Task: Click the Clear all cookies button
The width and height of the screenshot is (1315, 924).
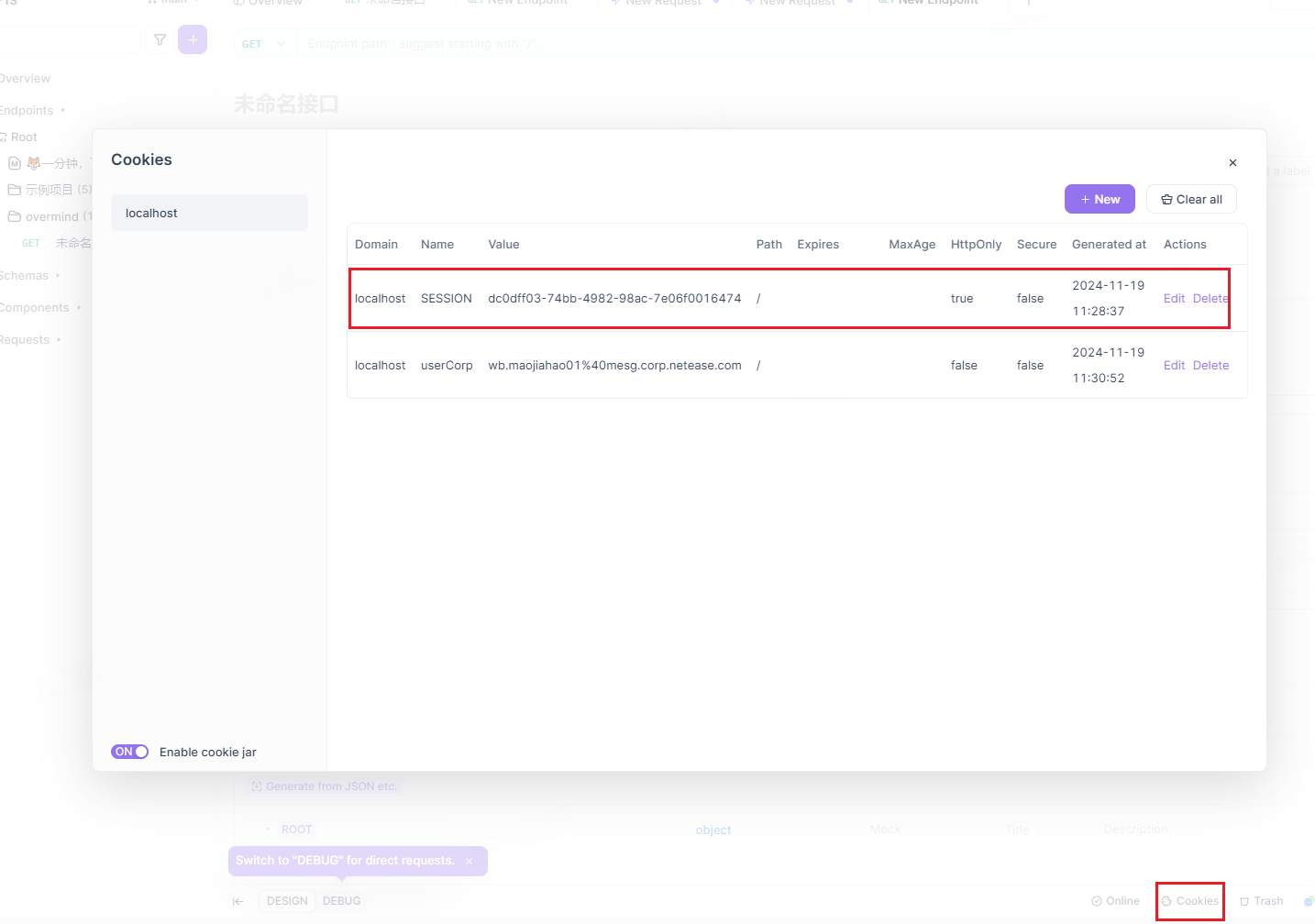Action: pos(1191,199)
